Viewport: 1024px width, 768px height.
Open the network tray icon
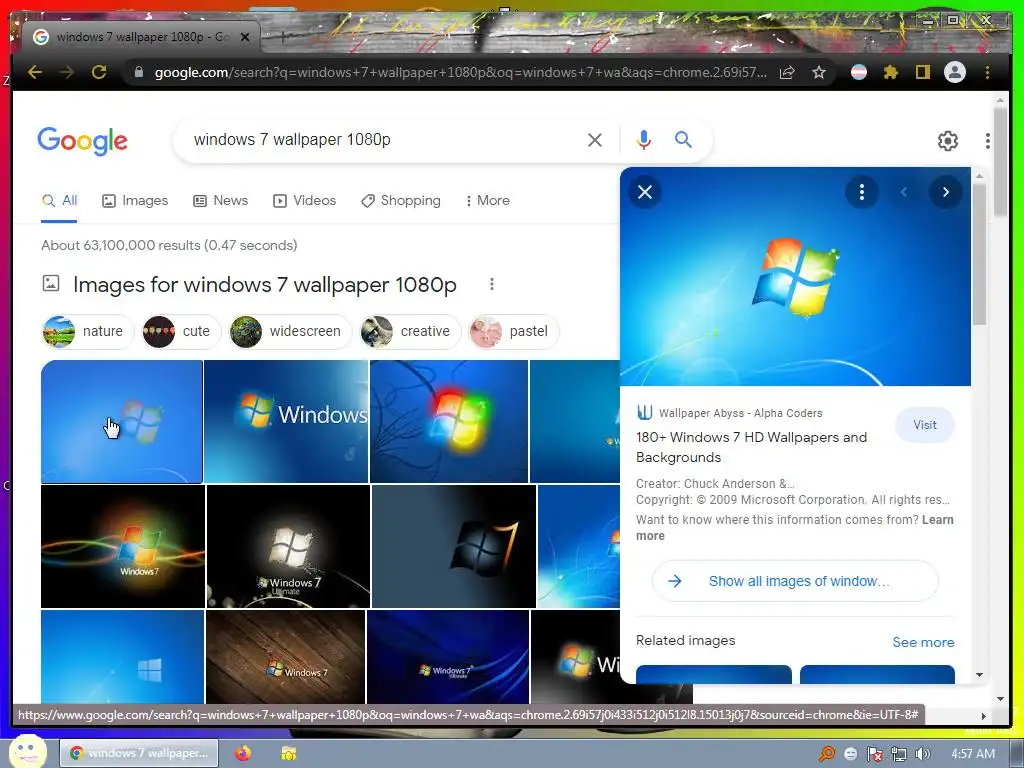coord(899,754)
